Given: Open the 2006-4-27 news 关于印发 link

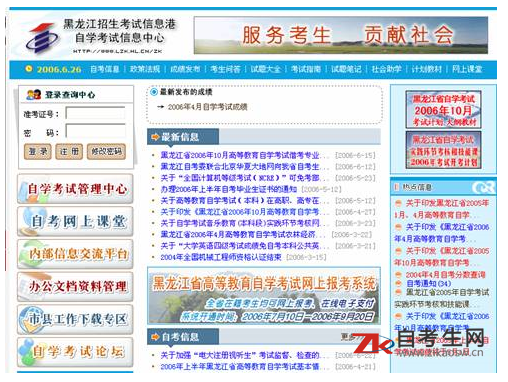Looking at the screenshot, I should tap(245, 212).
